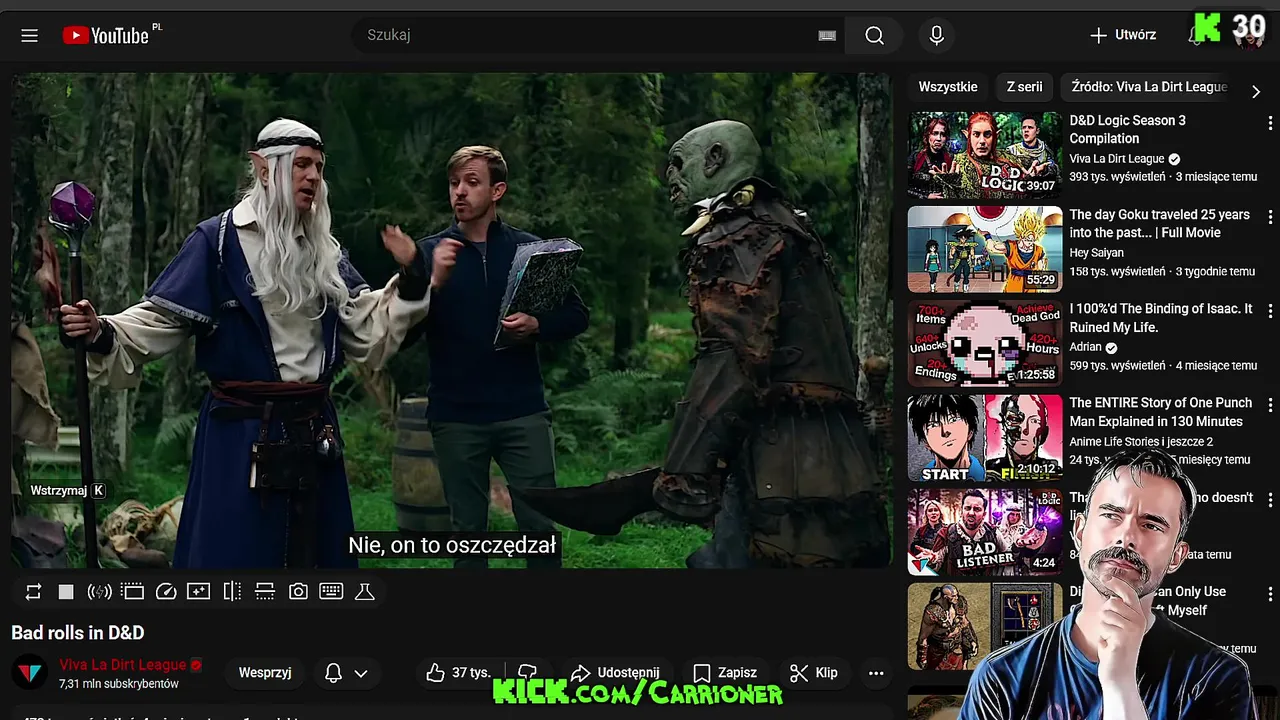Open playback speed gauge icon
The width and height of the screenshot is (1280, 720).
tap(166, 592)
